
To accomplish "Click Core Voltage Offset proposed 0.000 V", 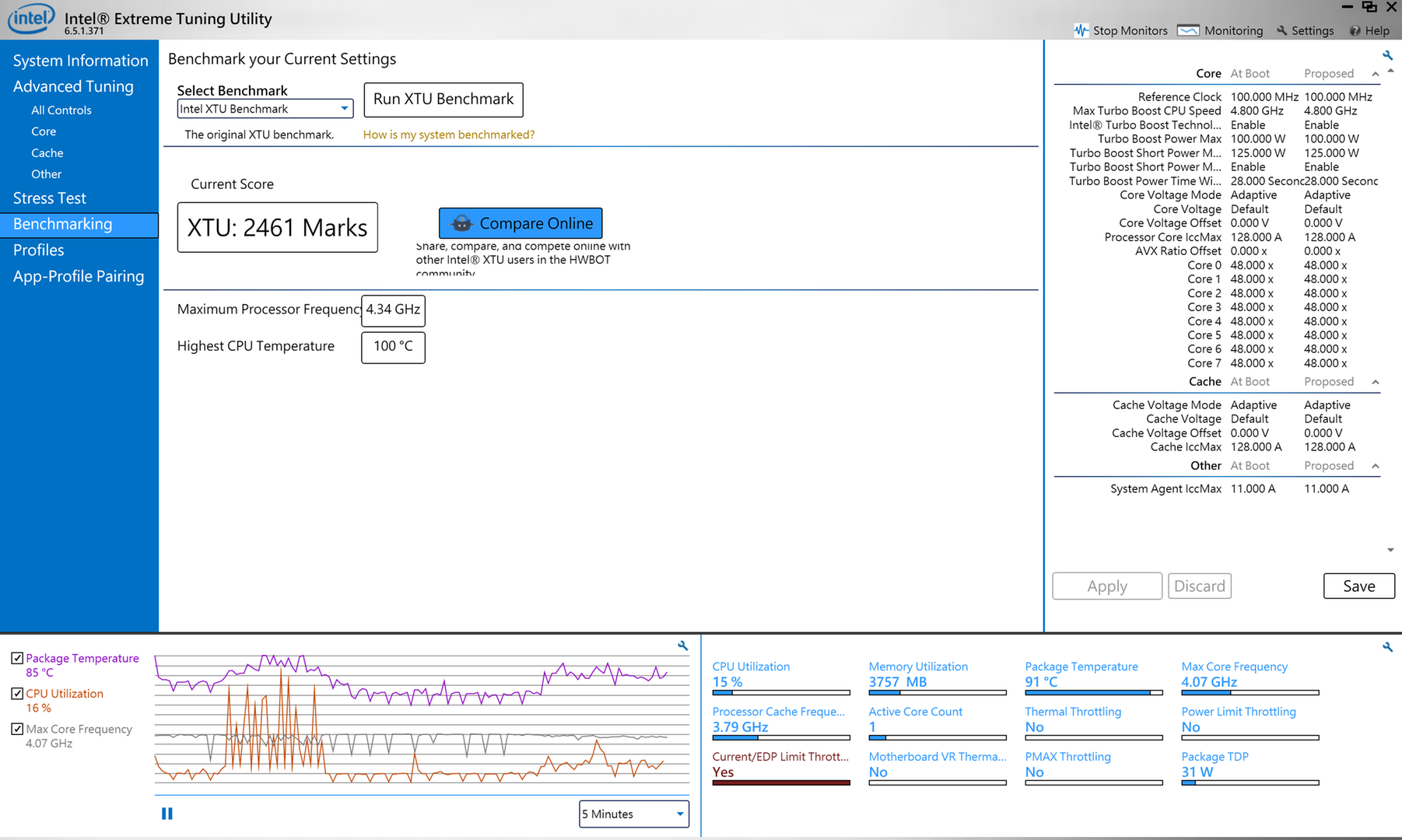I will pyautogui.click(x=1323, y=223).
